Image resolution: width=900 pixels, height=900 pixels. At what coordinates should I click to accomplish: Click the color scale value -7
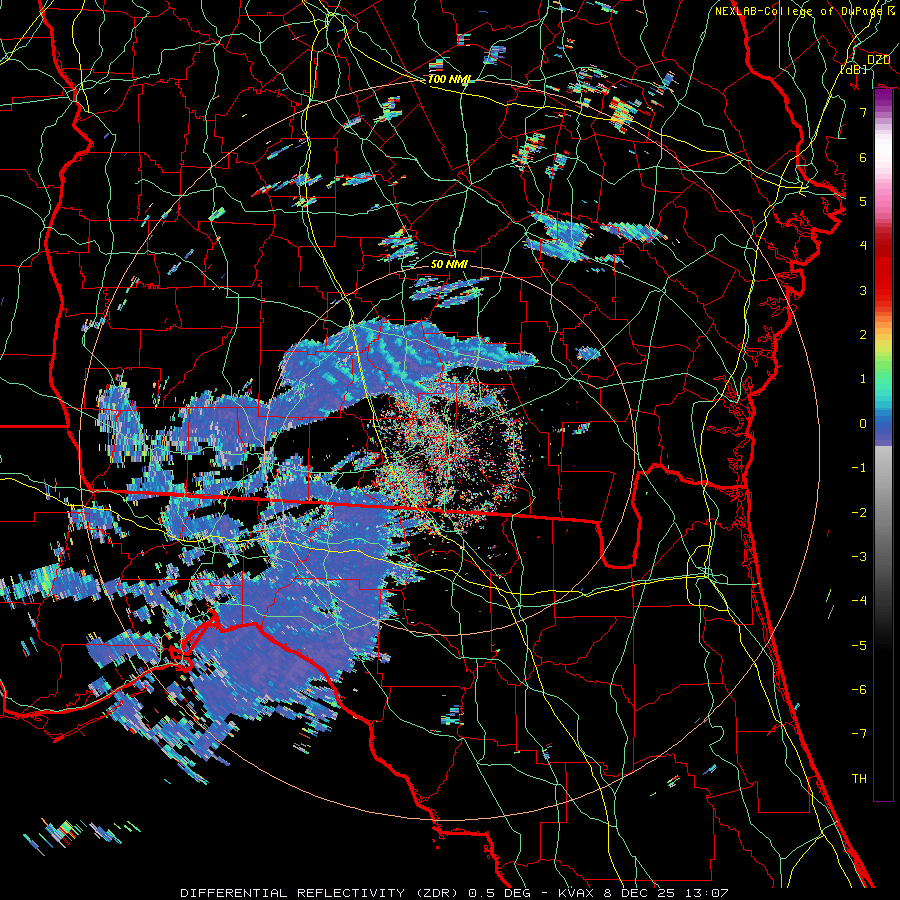[859, 734]
